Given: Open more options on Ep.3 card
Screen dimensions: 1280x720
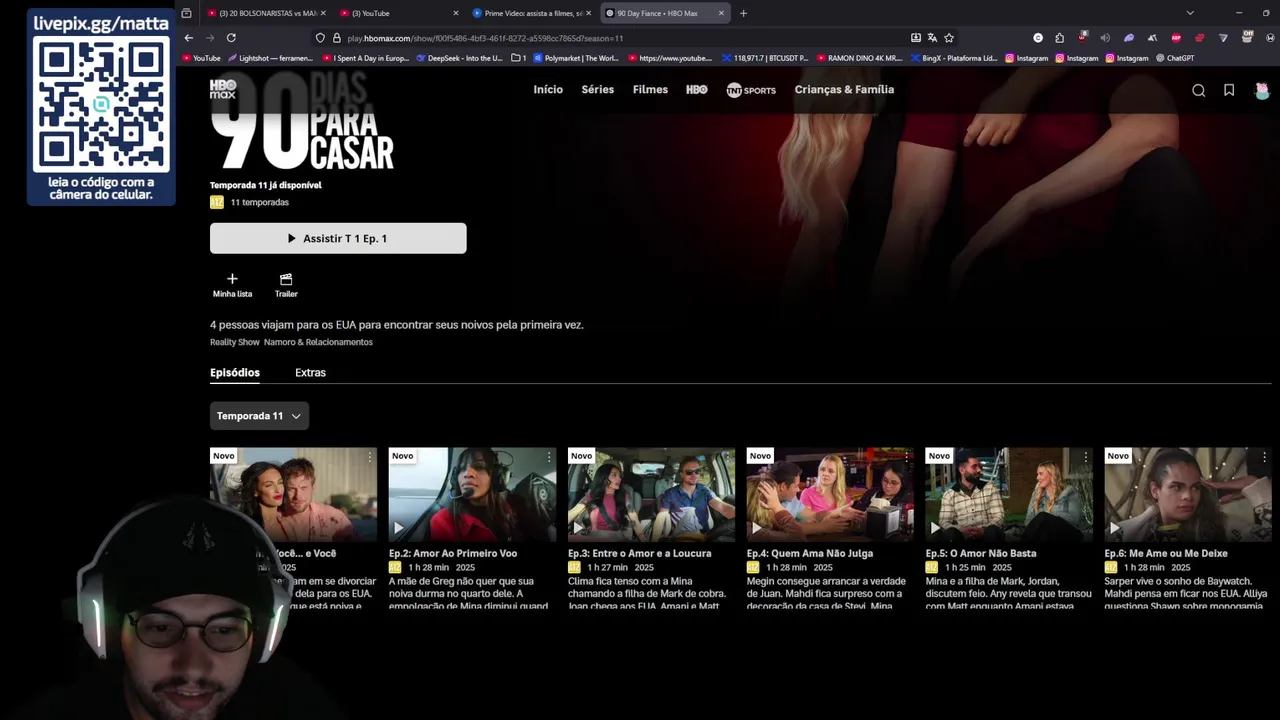Looking at the screenshot, I should click(x=727, y=456).
